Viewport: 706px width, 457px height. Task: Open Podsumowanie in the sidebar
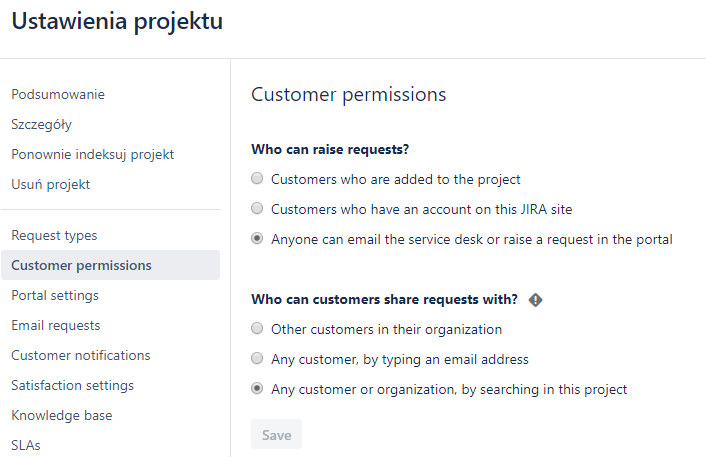[x=58, y=95]
